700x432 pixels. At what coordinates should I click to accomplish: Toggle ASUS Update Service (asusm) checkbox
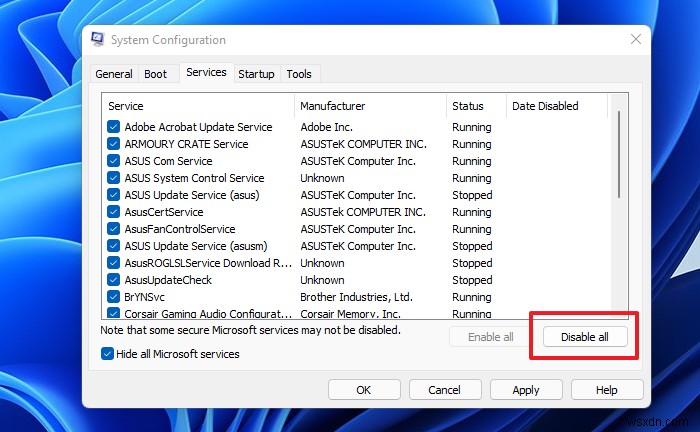[113, 246]
